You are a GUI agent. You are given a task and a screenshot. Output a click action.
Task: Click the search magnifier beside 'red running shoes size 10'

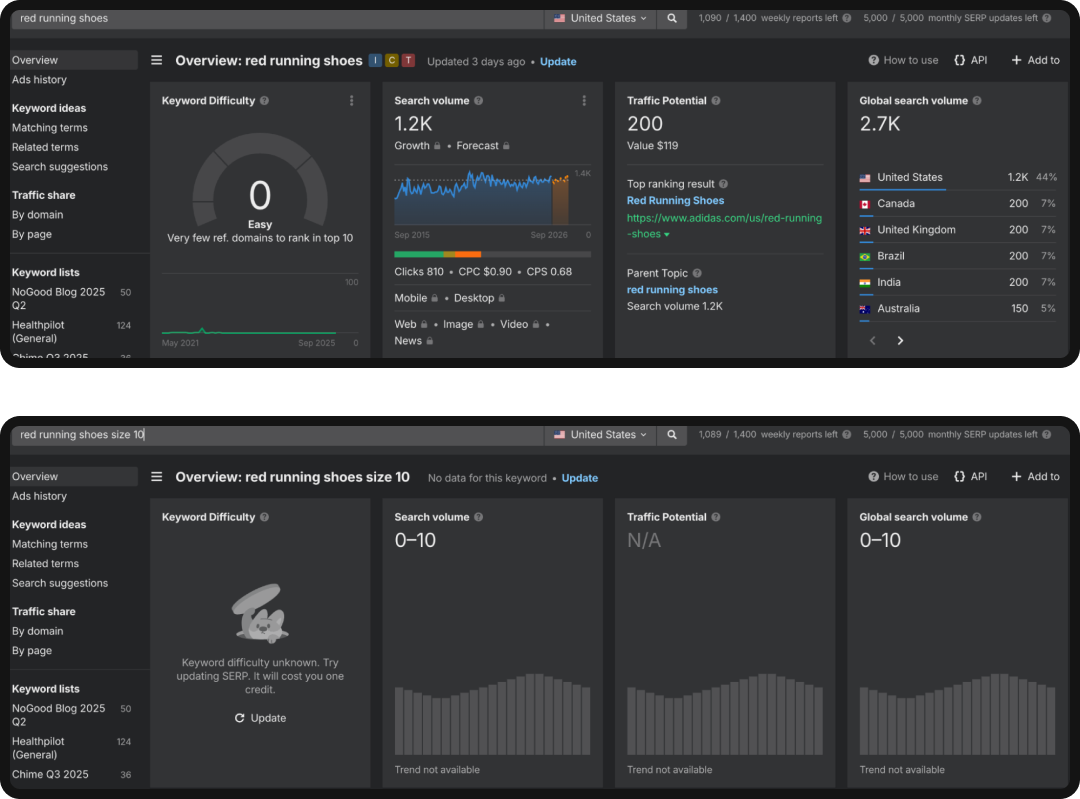click(672, 435)
